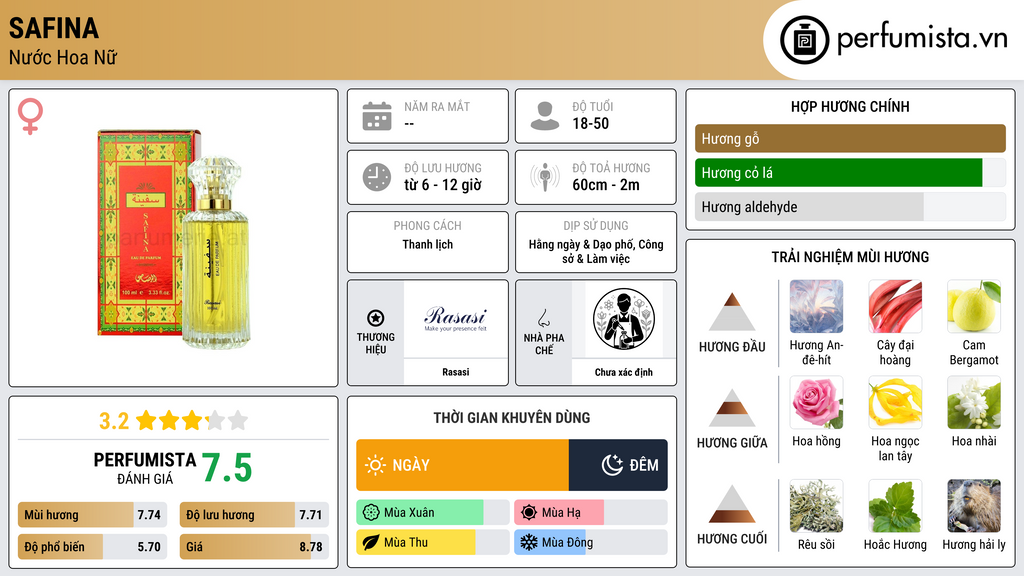This screenshot has width=1024, height=576.
Task: Click the Hương hải ly beaver image
Action: click(x=974, y=506)
